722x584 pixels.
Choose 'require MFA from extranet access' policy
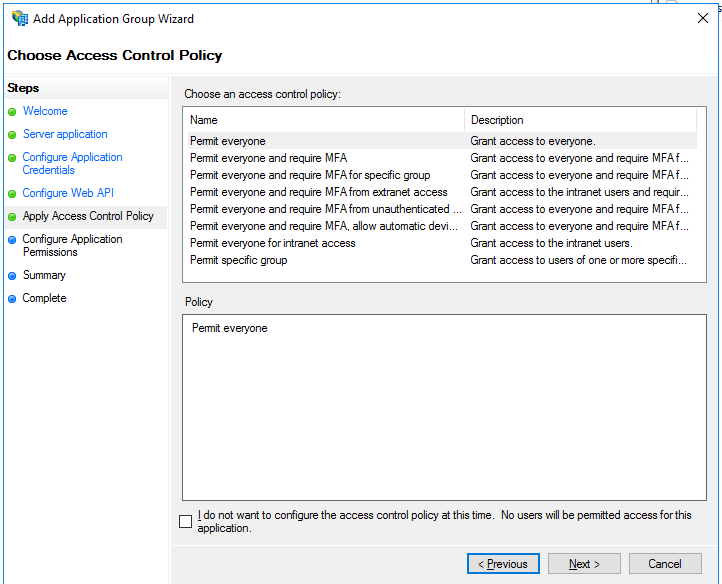tap(318, 192)
